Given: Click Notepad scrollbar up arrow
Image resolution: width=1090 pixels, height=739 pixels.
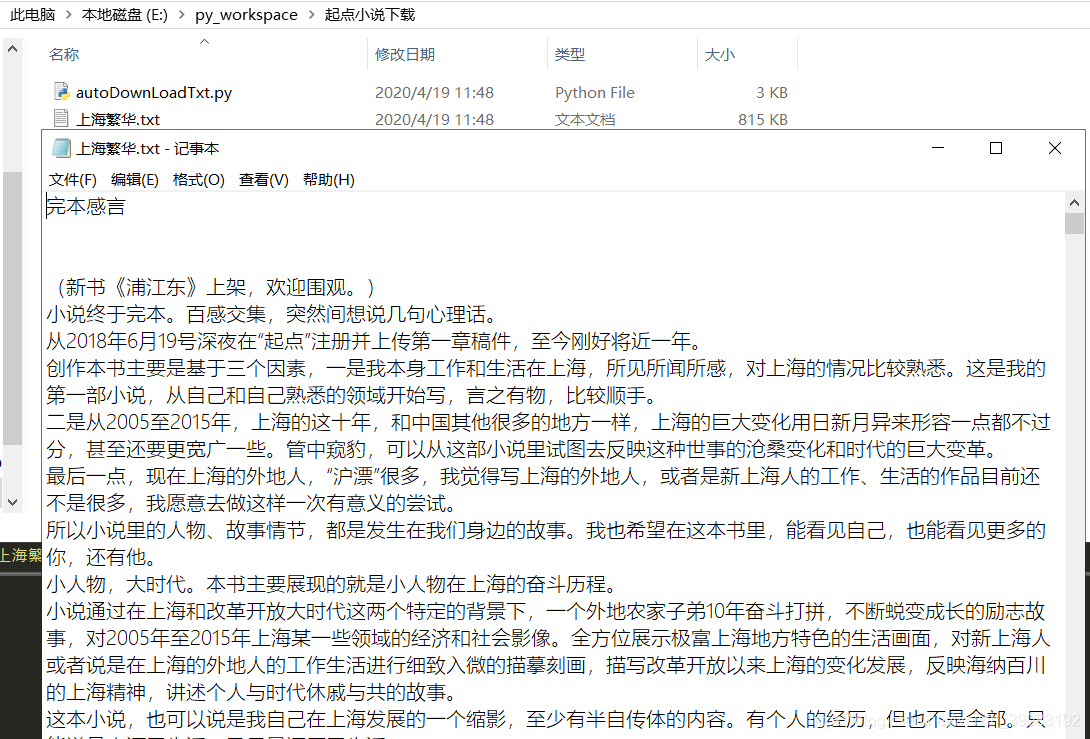Looking at the screenshot, I should point(1074,203).
